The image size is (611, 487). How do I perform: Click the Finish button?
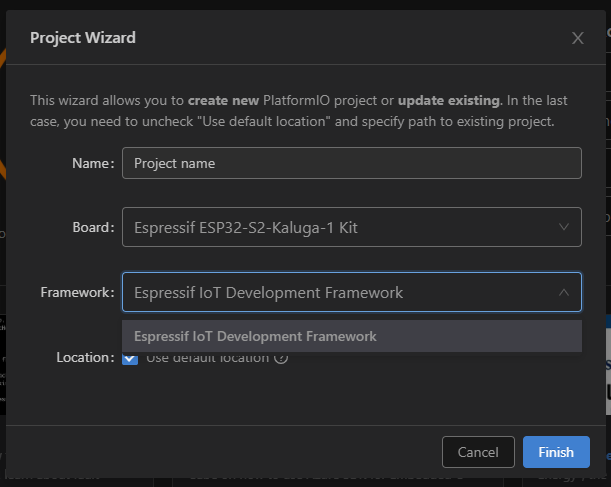click(556, 452)
